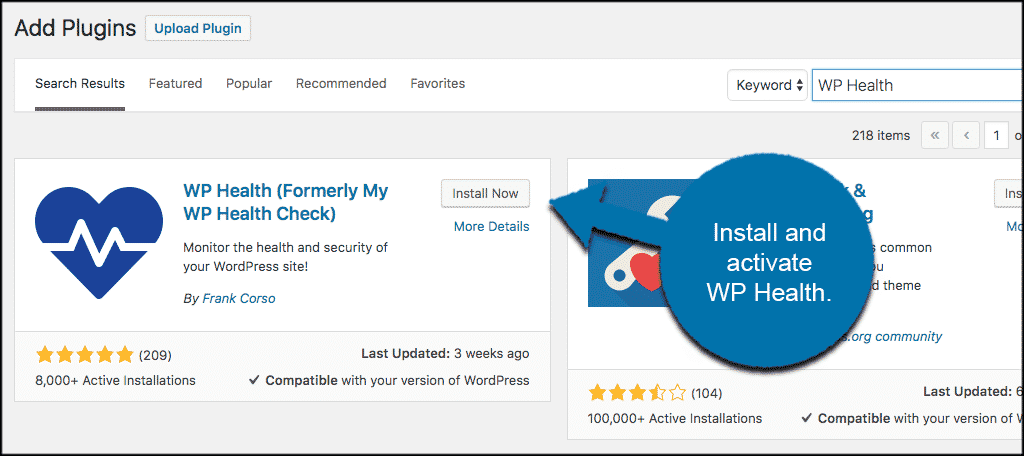This screenshot has width=1024, height=456.
Task: Click 'Last Updated: 3 weeks ago' text
Action: tap(445, 353)
